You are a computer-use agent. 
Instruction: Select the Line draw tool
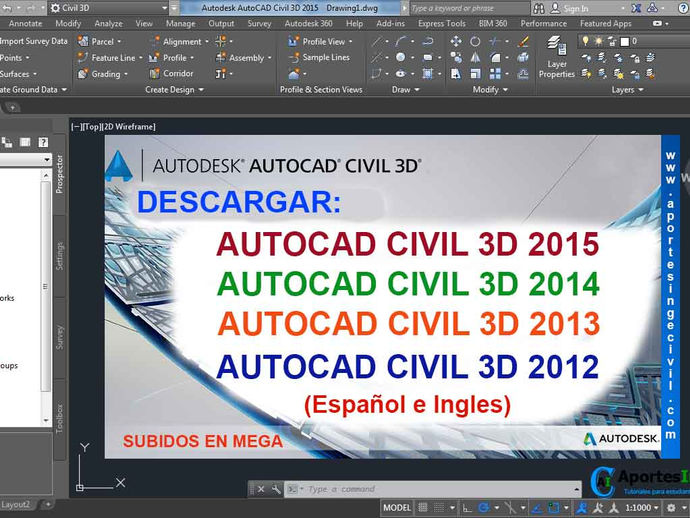click(376, 41)
